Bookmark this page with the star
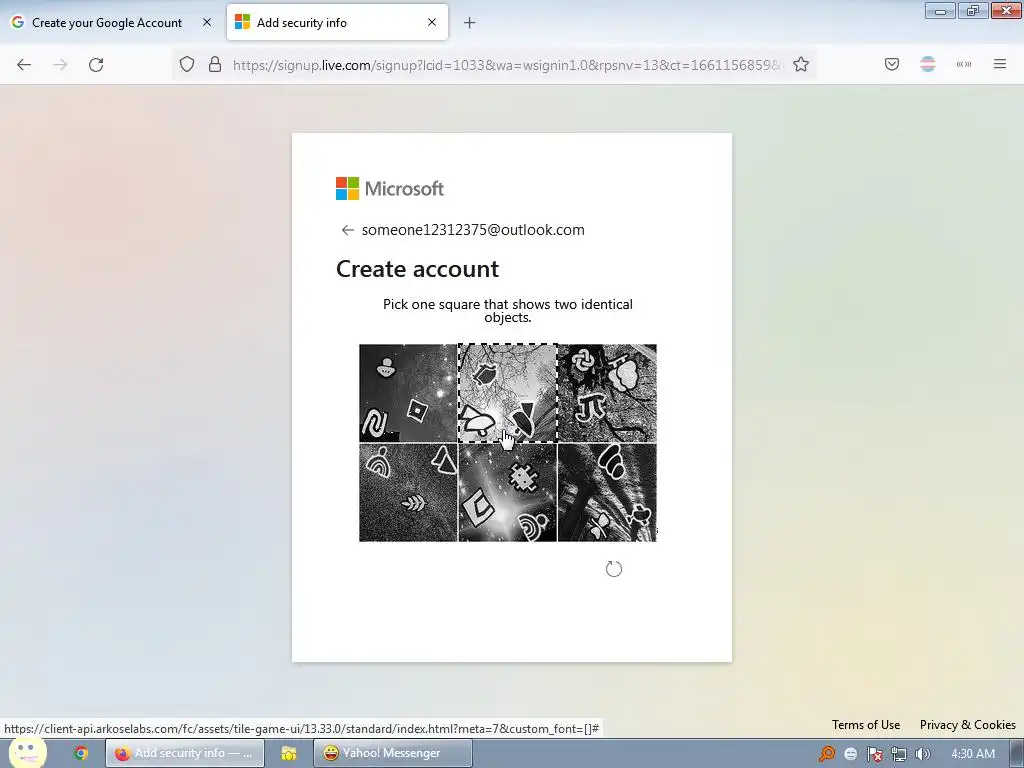1024x768 pixels. (801, 65)
